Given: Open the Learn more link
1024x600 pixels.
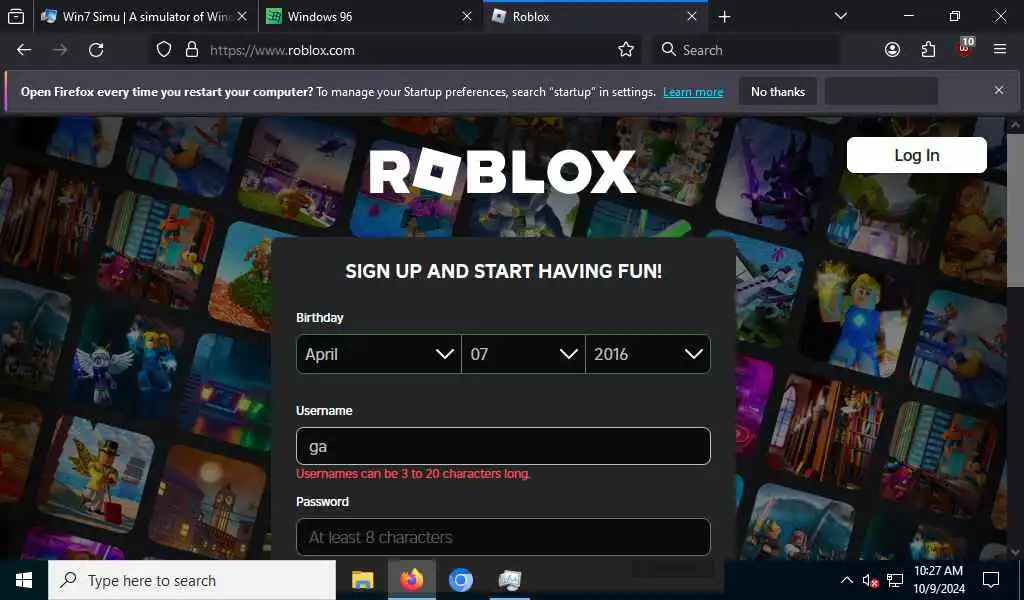Looking at the screenshot, I should 693,92.
